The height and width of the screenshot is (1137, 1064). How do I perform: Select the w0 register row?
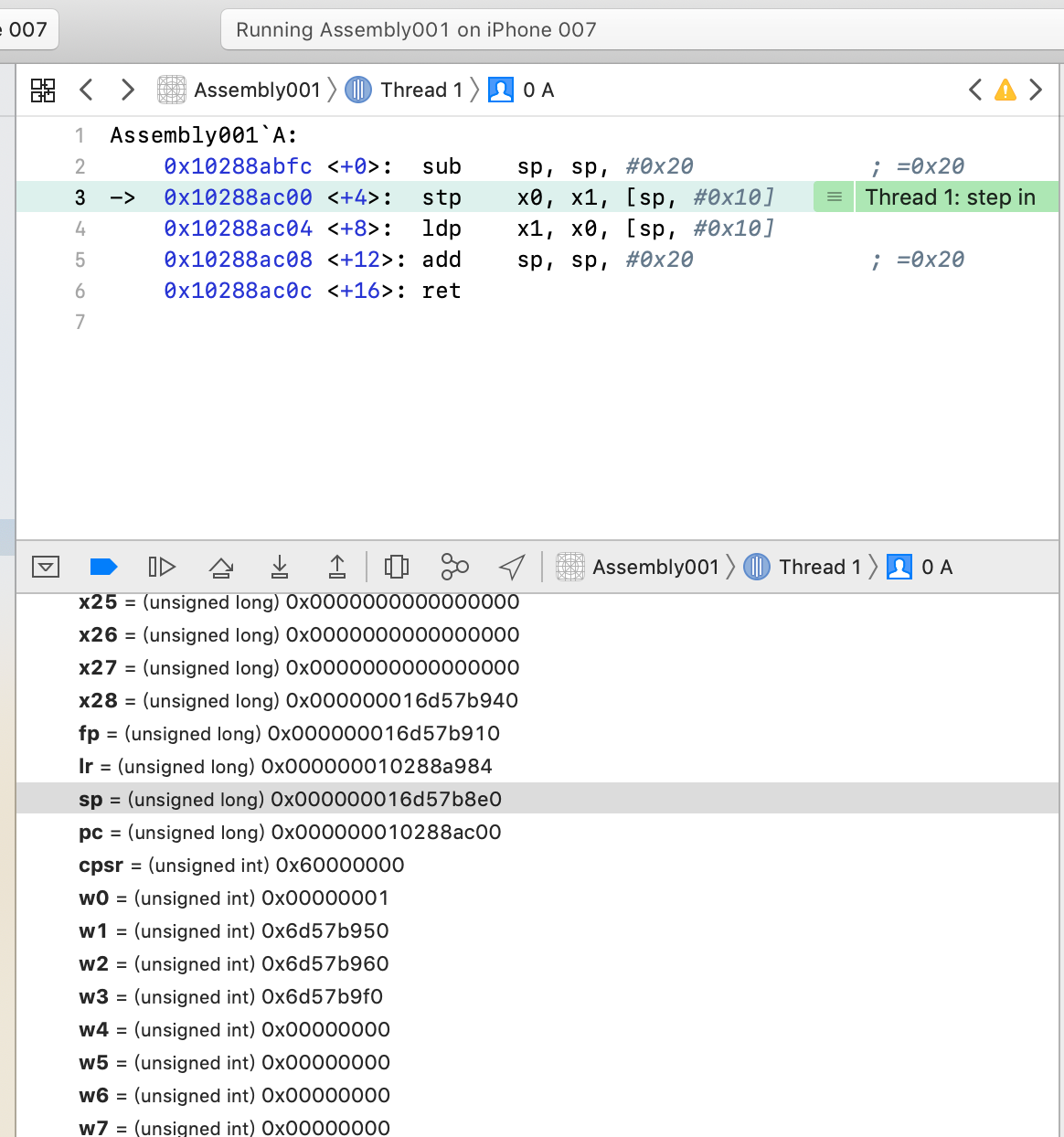pos(537,898)
